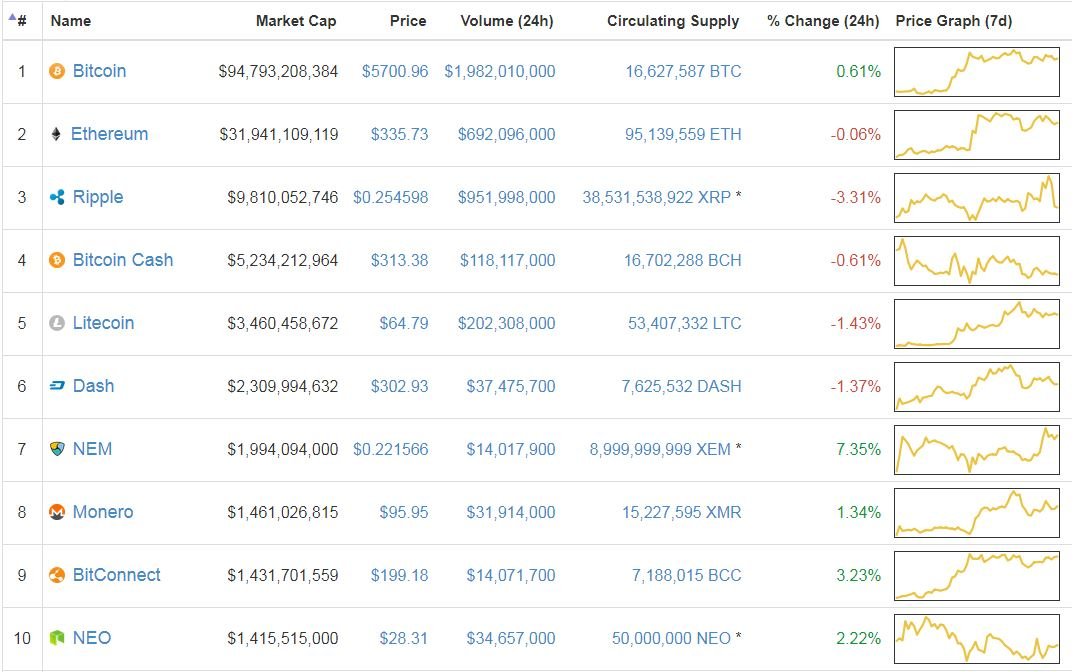Image resolution: width=1076 pixels, height=672 pixels.
Task: Sort table by Market Cap header
Action: tap(296, 20)
